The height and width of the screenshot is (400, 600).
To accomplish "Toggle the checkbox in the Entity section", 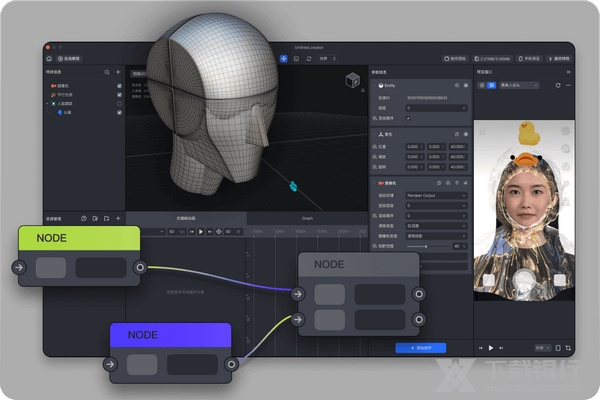I will point(408,118).
